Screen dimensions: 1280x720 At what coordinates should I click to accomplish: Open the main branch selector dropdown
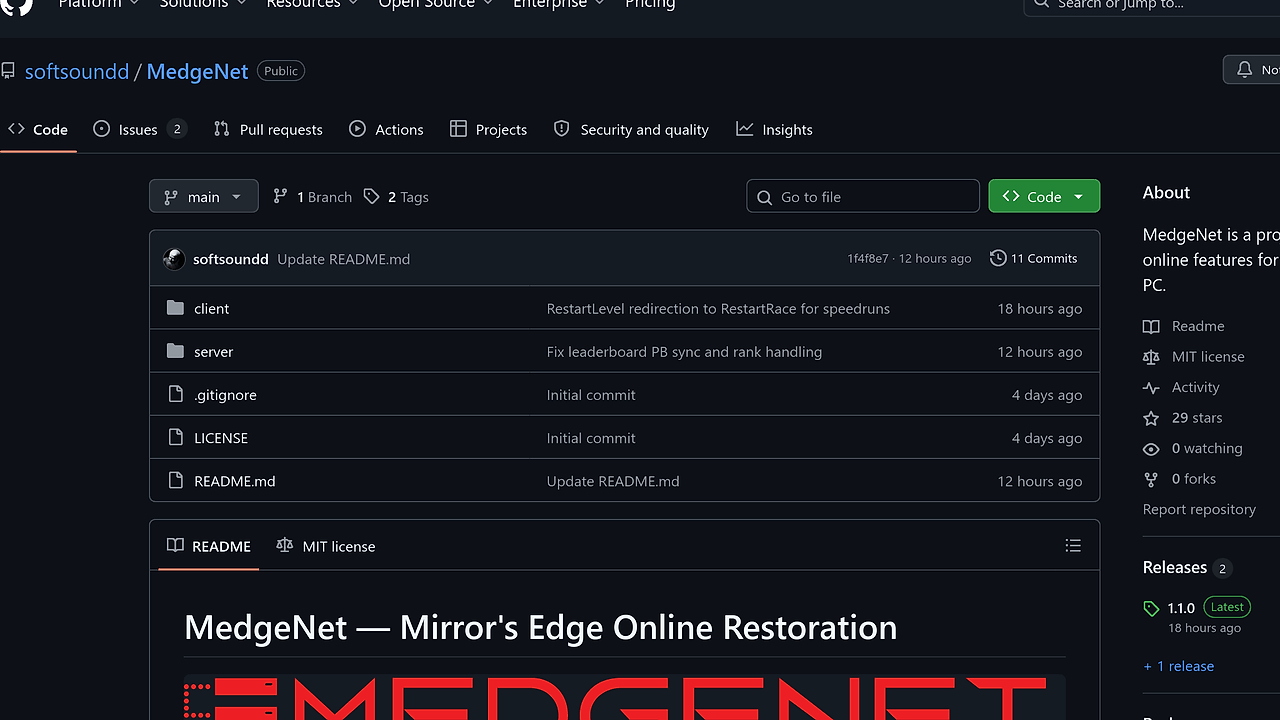204,196
